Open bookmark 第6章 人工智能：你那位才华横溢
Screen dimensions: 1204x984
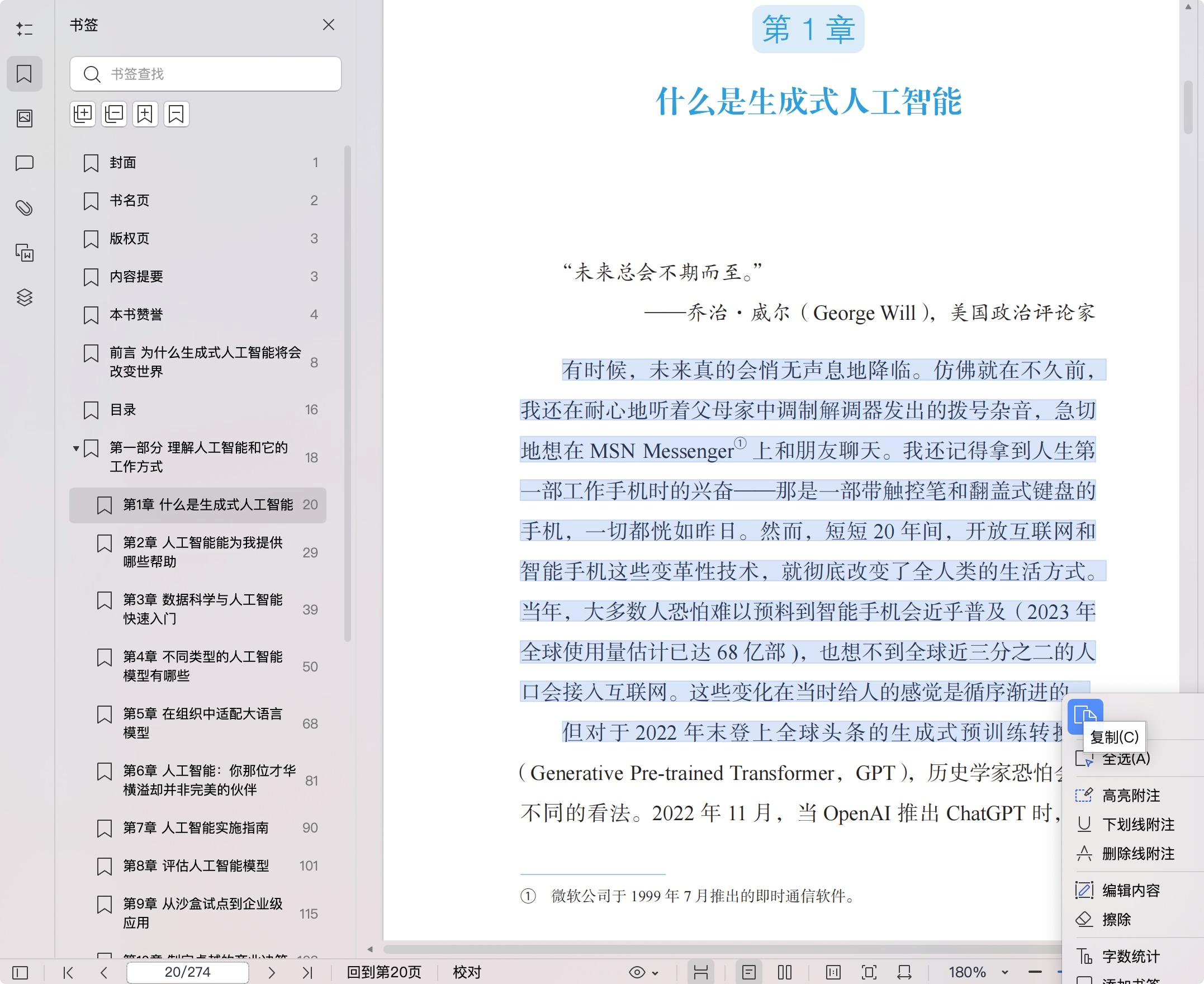198,780
